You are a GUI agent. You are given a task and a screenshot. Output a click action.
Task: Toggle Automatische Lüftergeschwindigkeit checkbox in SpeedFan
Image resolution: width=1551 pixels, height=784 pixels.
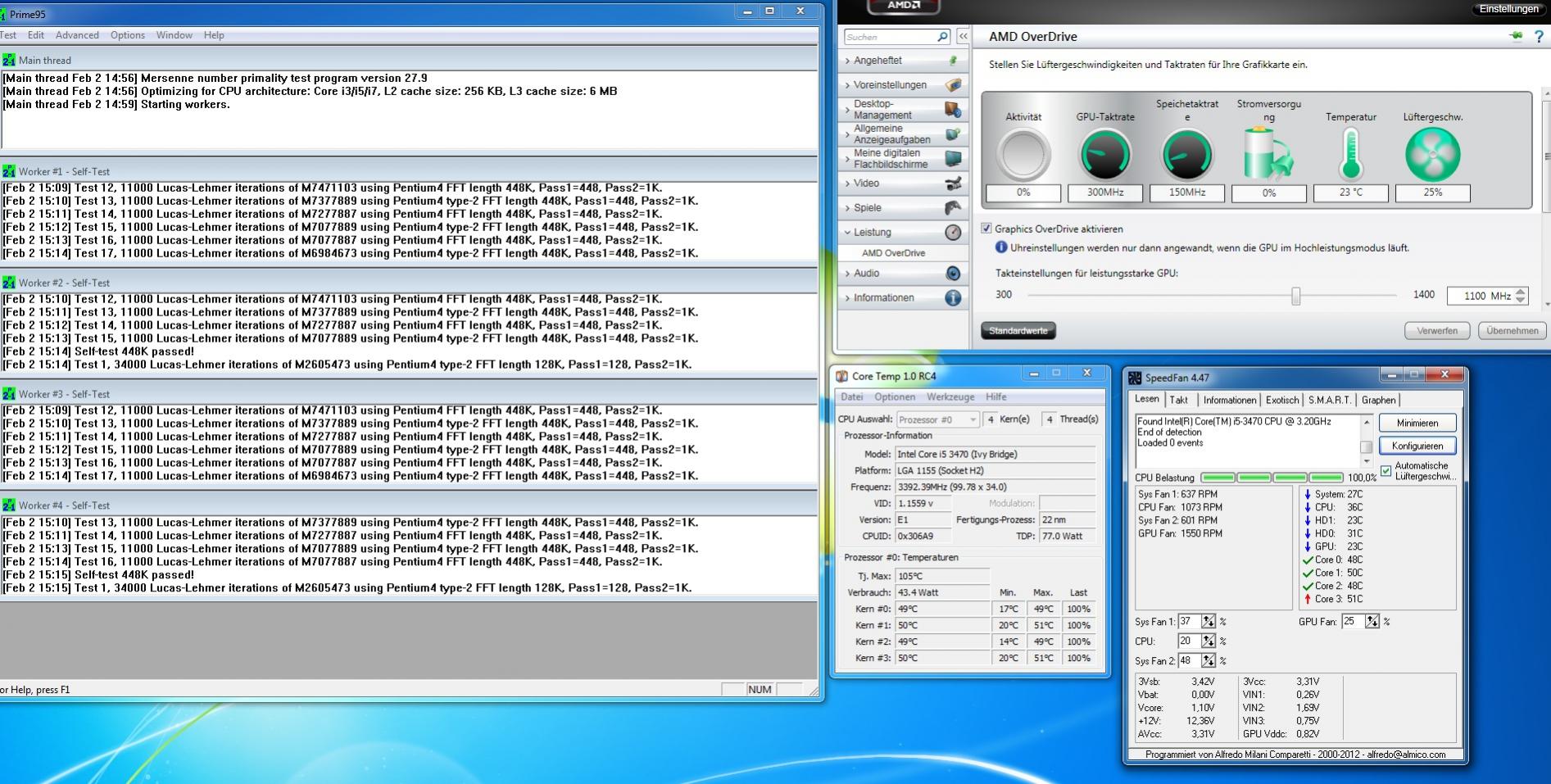(x=1386, y=470)
